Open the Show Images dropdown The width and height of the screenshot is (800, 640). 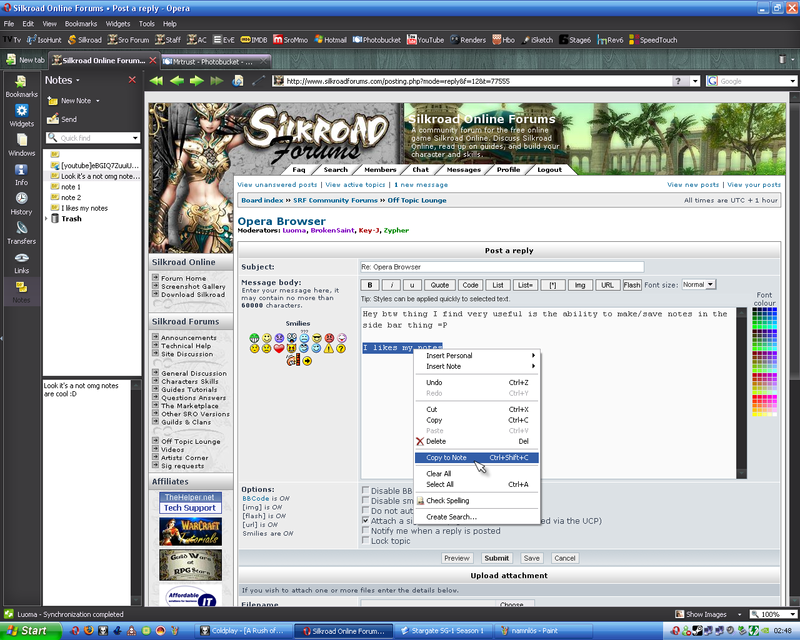pyautogui.click(x=739, y=614)
